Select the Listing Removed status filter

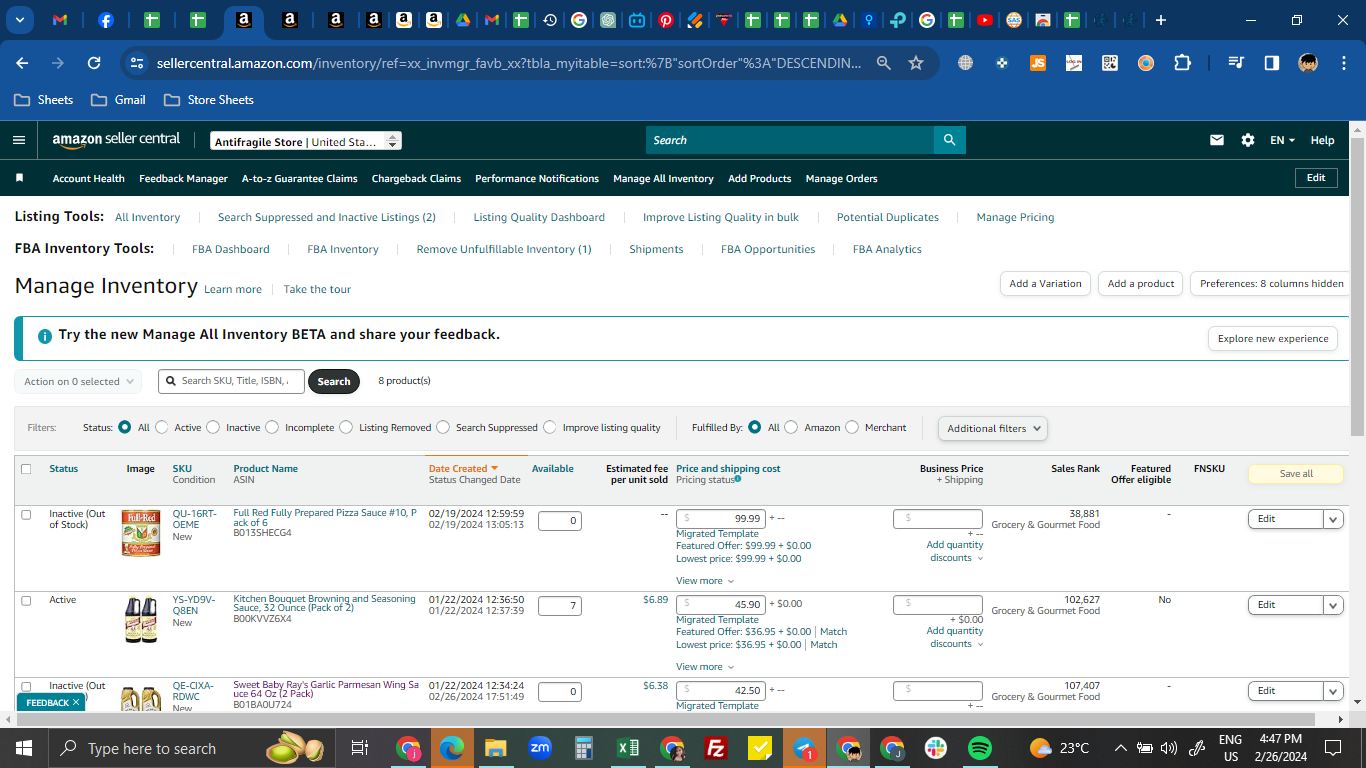pos(346,427)
